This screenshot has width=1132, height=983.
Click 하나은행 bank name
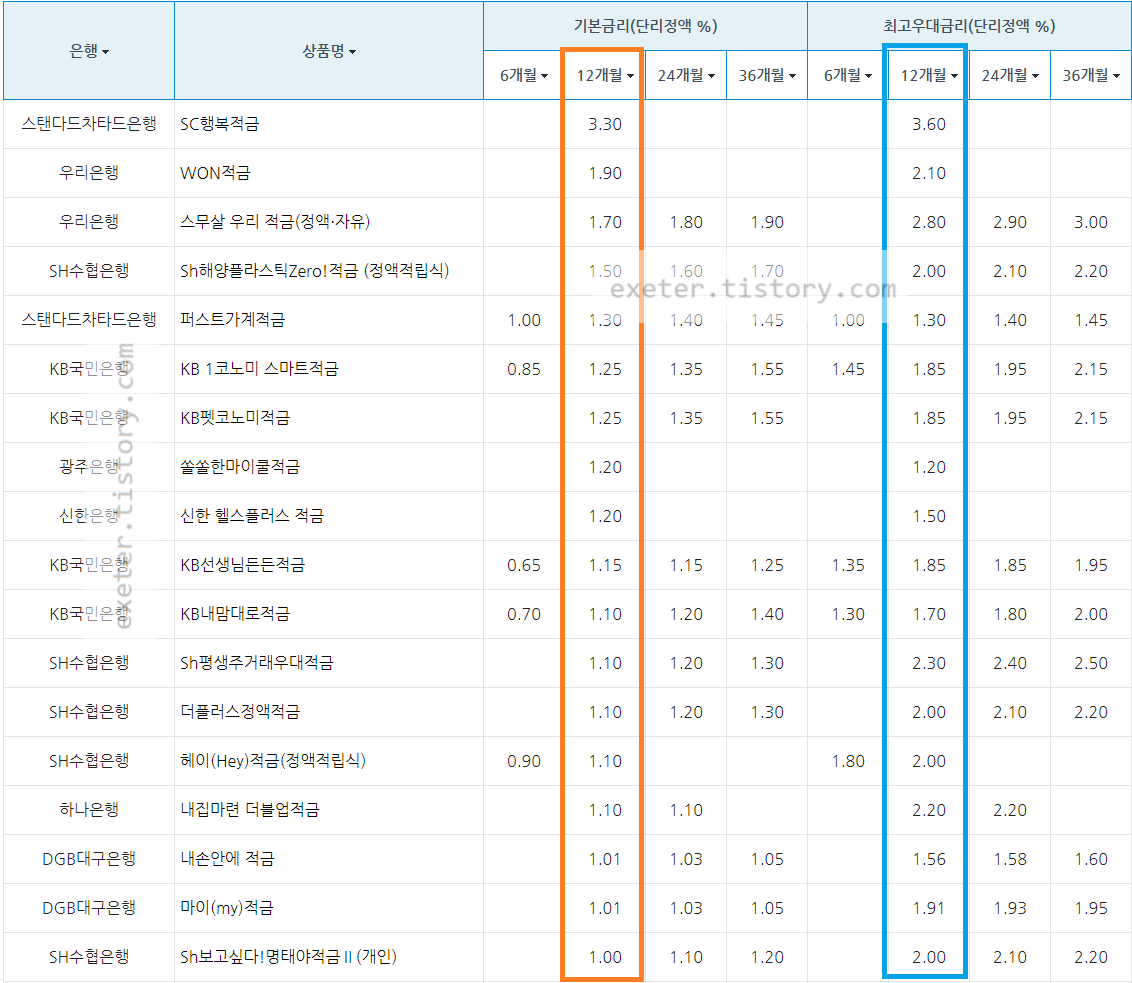pyautogui.click(x=89, y=810)
